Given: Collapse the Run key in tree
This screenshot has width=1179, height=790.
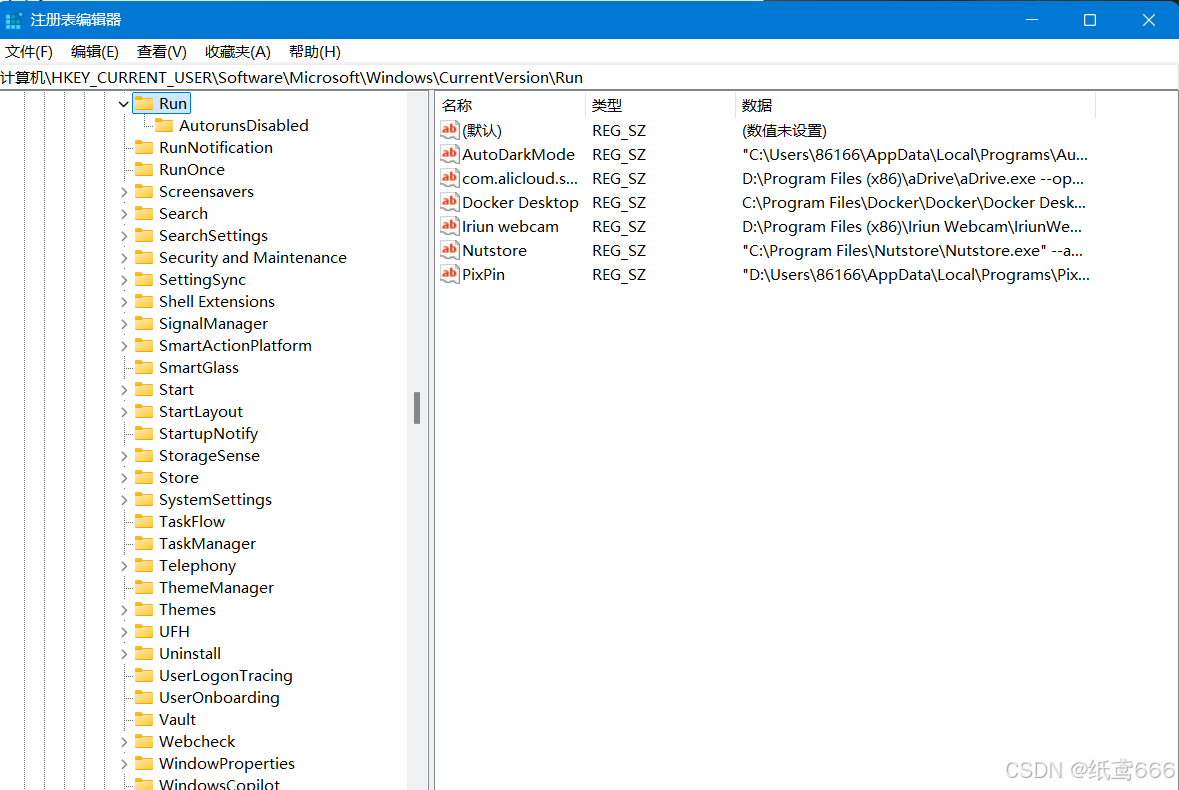Looking at the screenshot, I should click(x=124, y=103).
